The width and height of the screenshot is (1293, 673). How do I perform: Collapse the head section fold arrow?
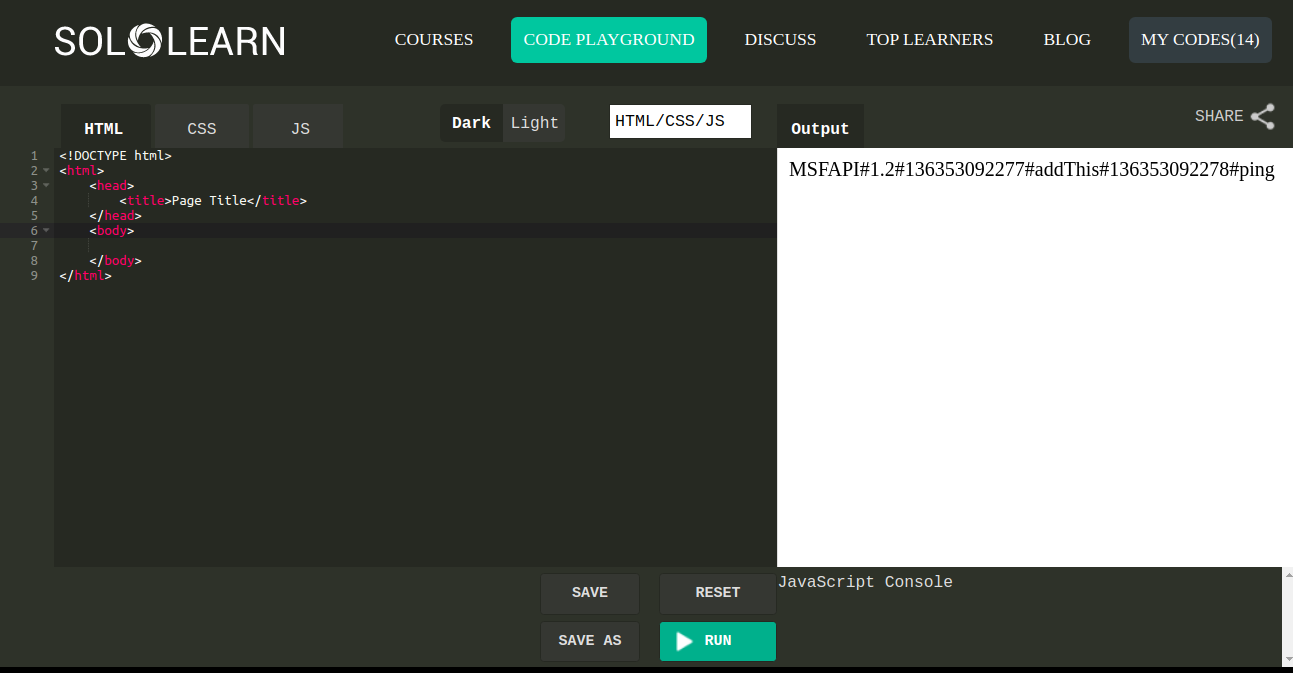tap(45, 185)
